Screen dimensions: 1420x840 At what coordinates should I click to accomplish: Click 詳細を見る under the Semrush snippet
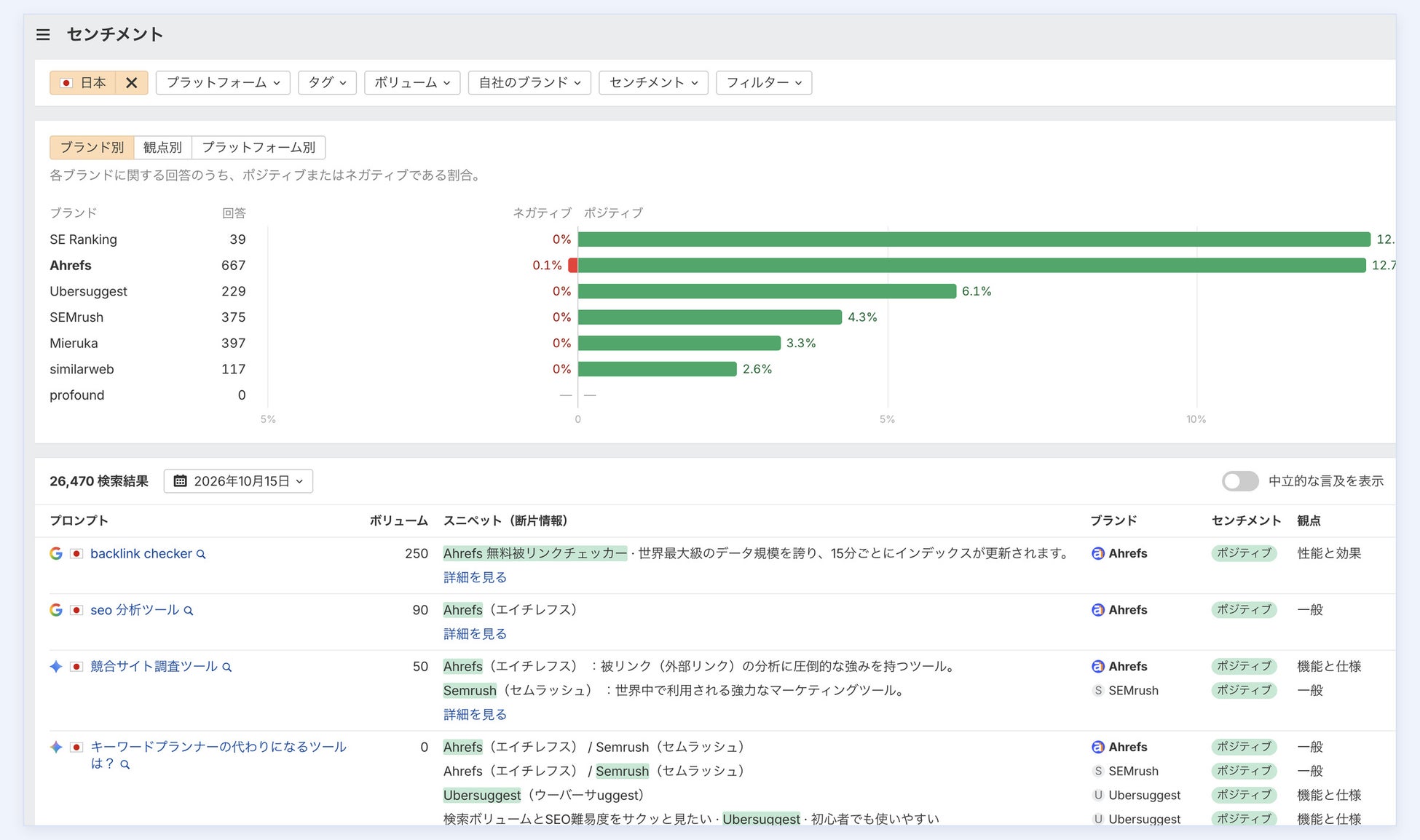coord(475,716)
